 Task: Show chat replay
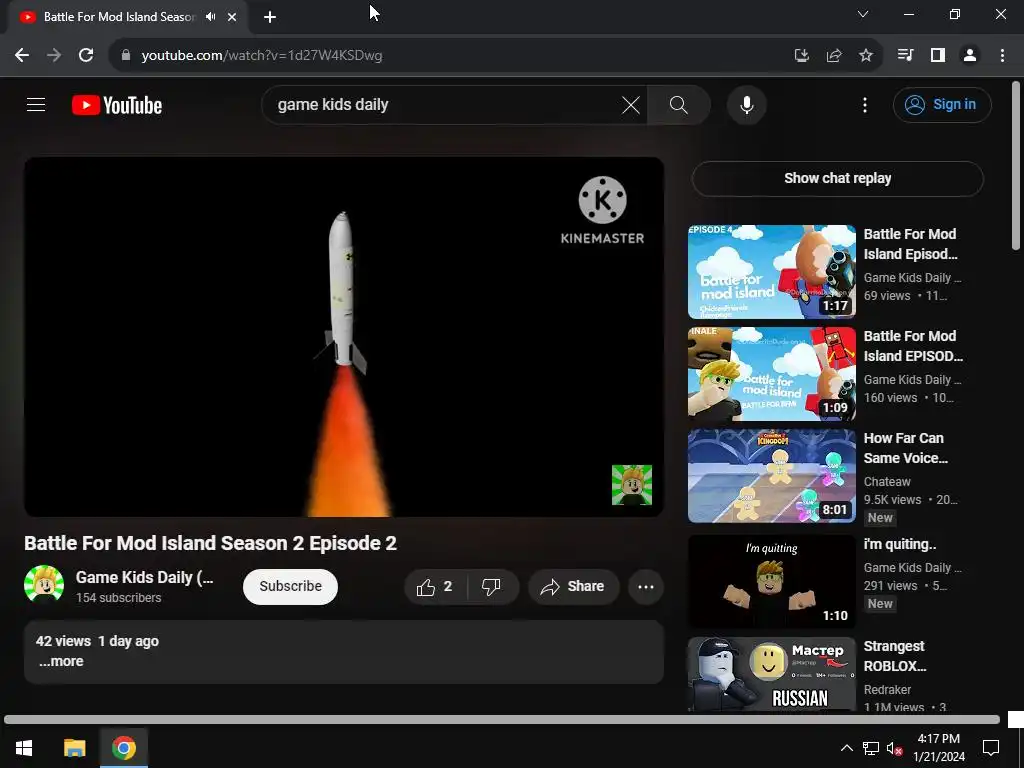[x=837, y=178]
